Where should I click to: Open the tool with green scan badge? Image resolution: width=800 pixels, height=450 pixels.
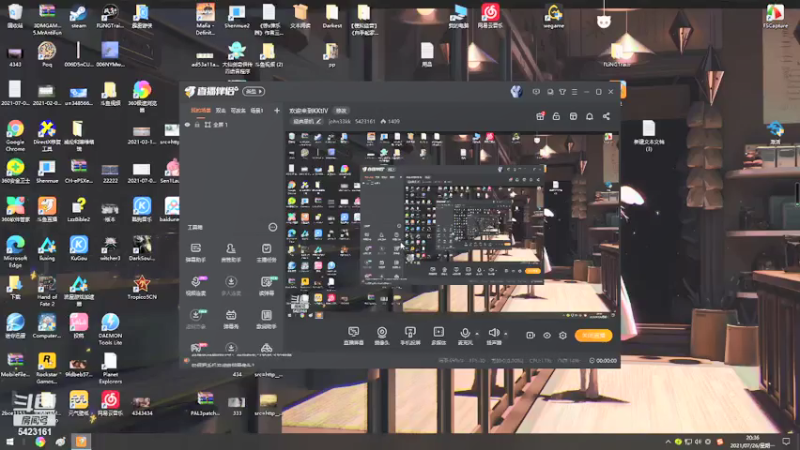tap(266, 286)
